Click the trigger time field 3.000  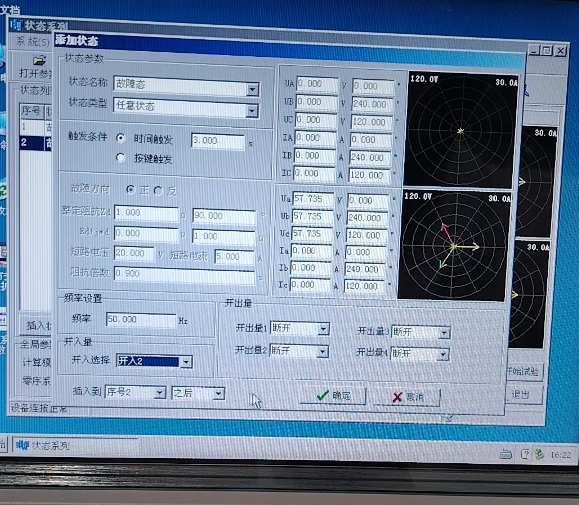217,141
